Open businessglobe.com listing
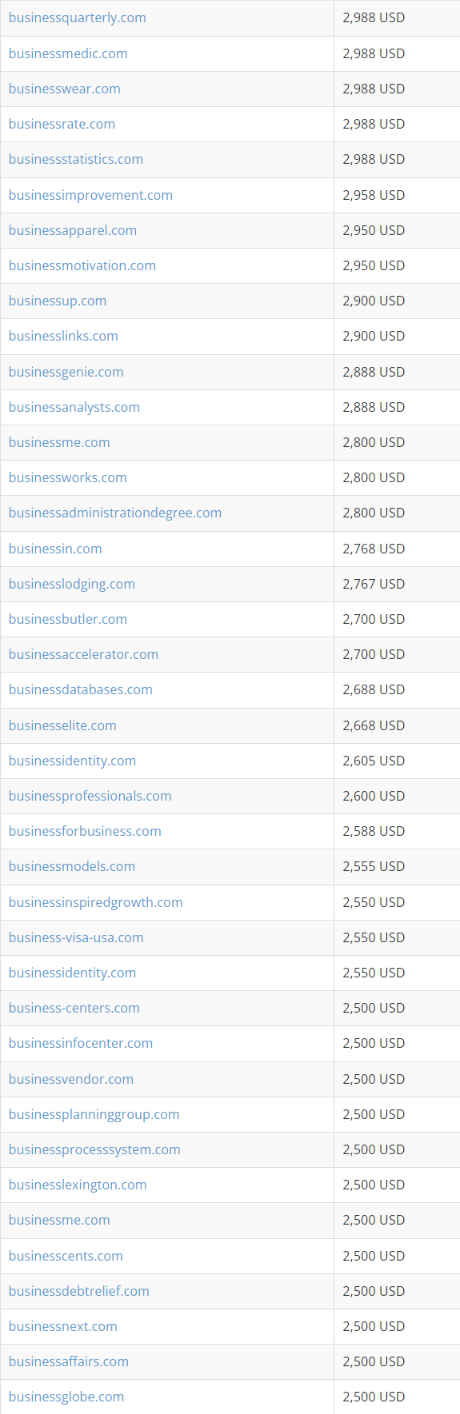The height and width of the screenshot is (1414, 460). pos(66,1396)
